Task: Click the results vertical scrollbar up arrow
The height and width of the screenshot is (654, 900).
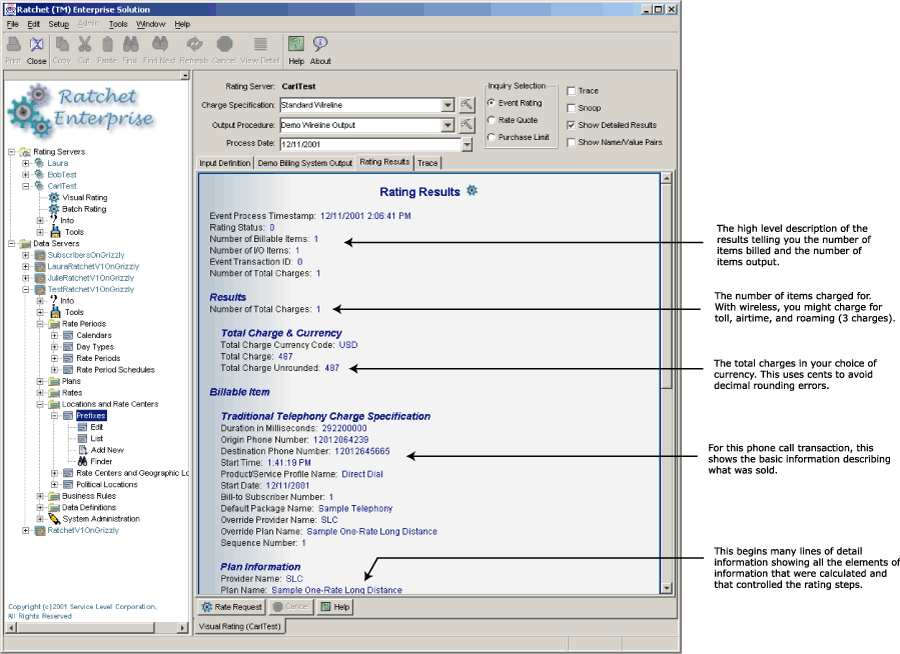Action: (x=666, y=179)
